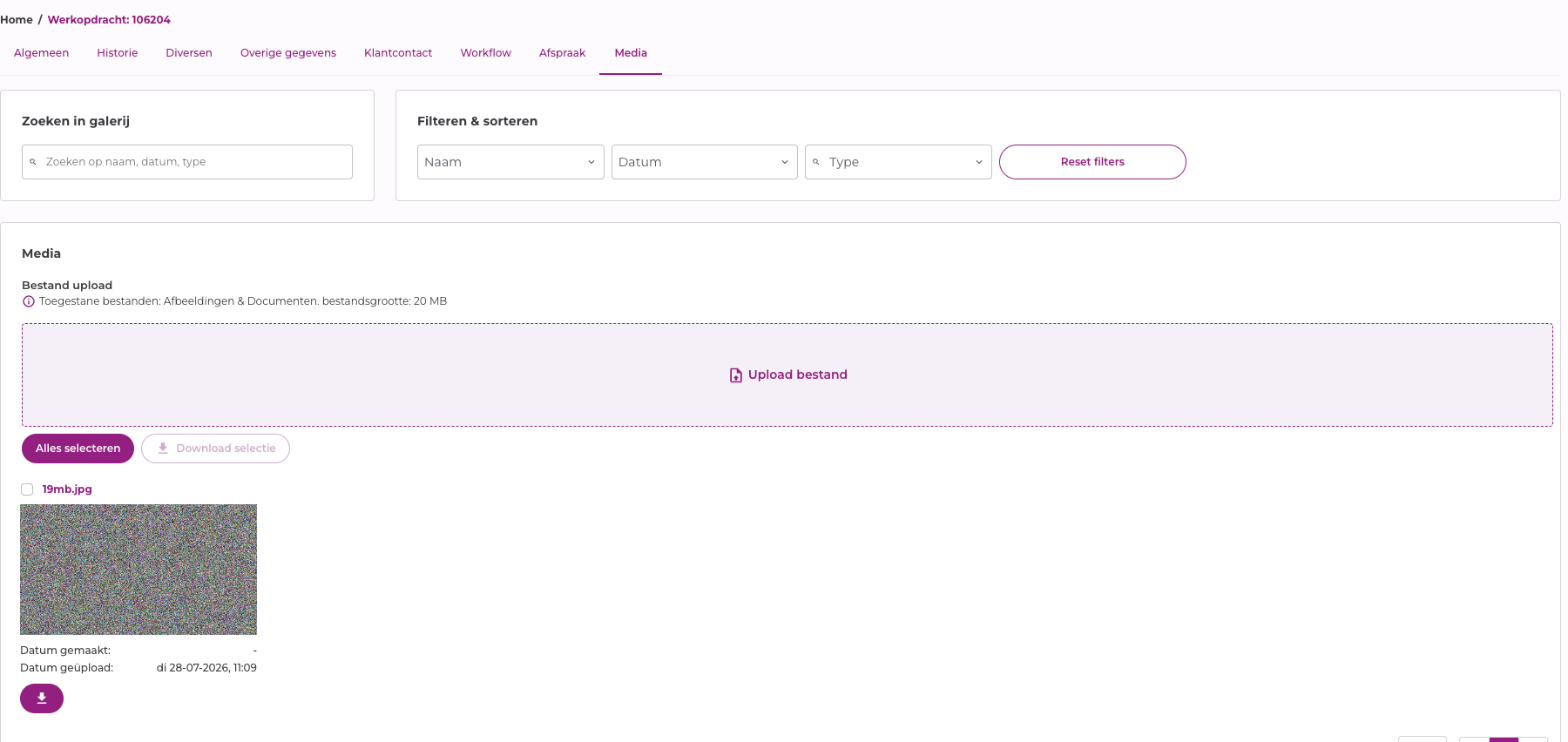Screen dimensions: 1568x742
Task: Open the Afspraak tab
Action: (x=562, y=53)
